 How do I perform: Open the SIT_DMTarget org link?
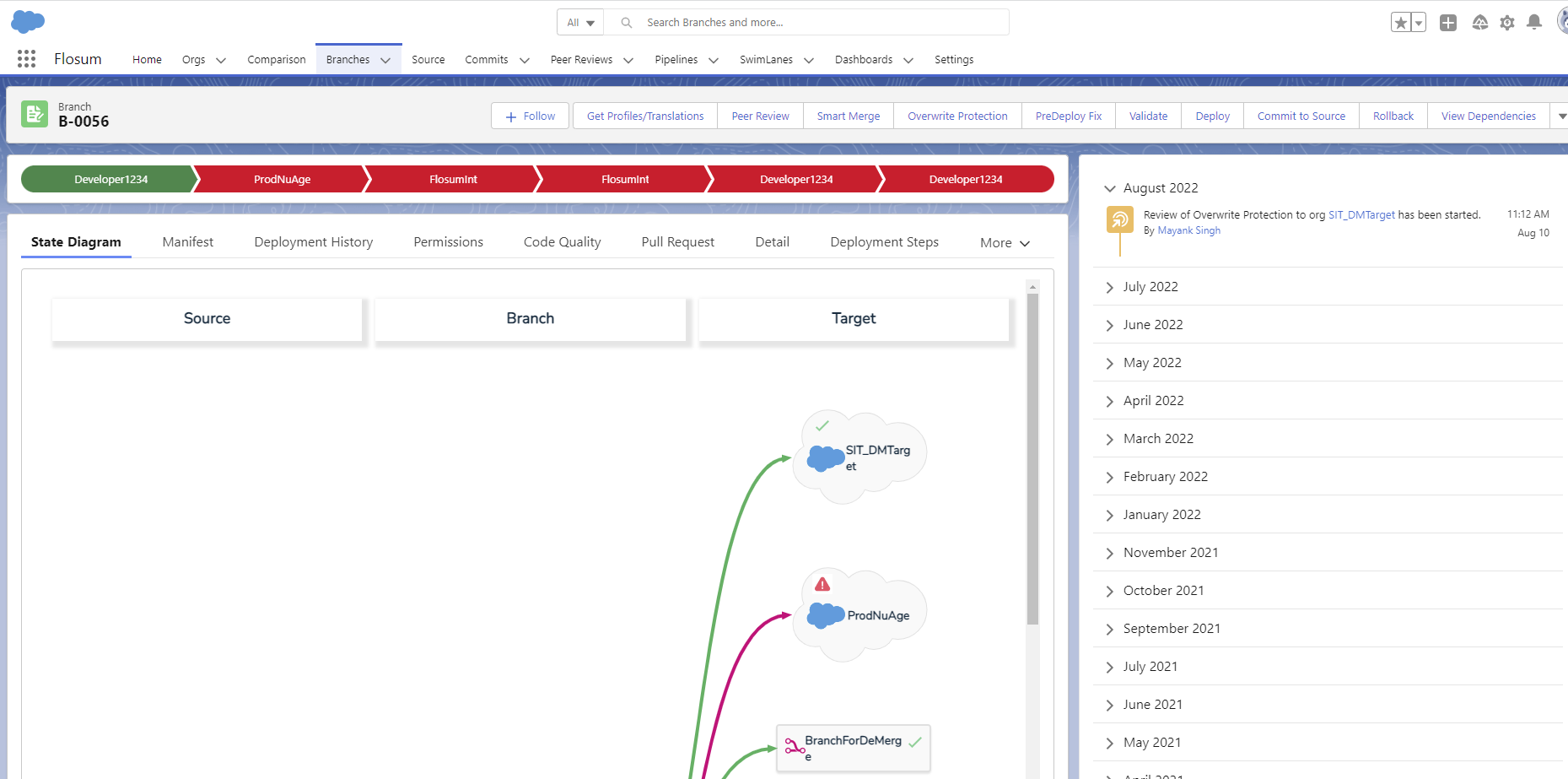[1361, 215]
